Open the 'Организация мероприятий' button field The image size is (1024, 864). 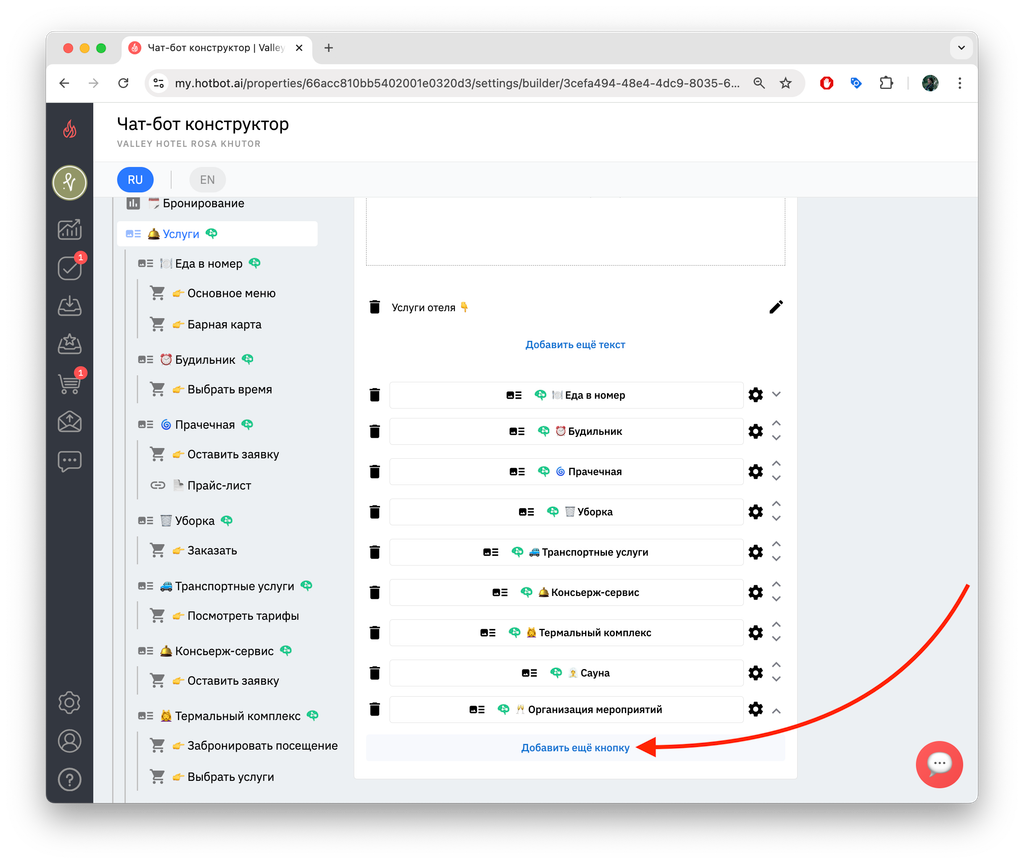(566, 710)
